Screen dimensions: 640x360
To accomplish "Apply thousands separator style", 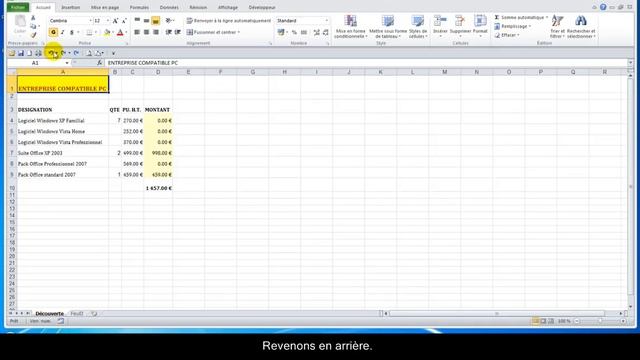I will point(304,32).
